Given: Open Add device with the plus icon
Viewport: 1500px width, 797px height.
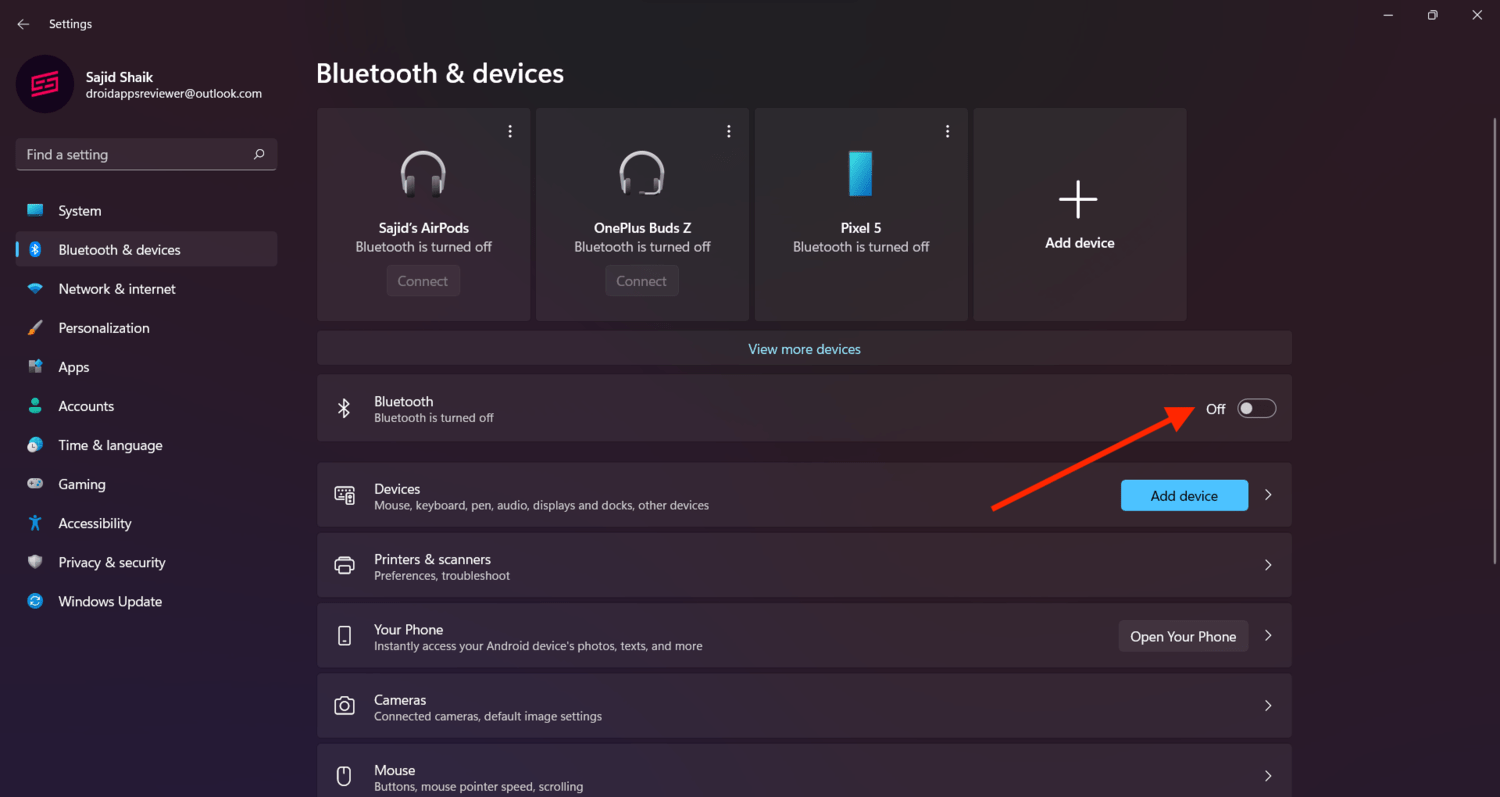Looking at the screenshot, I should tap(1079, 199).
